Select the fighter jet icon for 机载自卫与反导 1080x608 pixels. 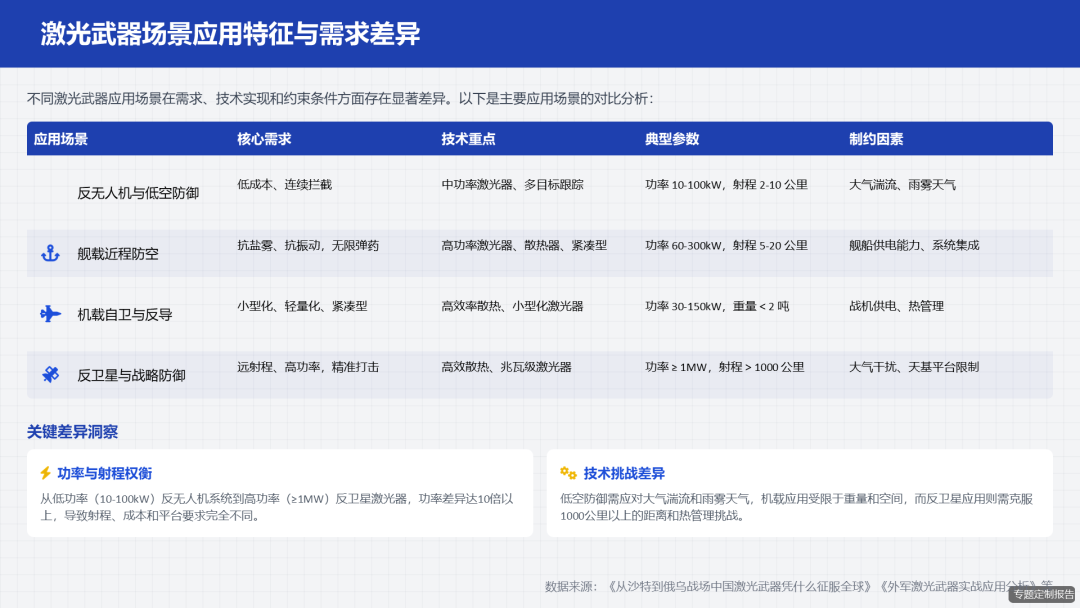click(x=49, y=314)
